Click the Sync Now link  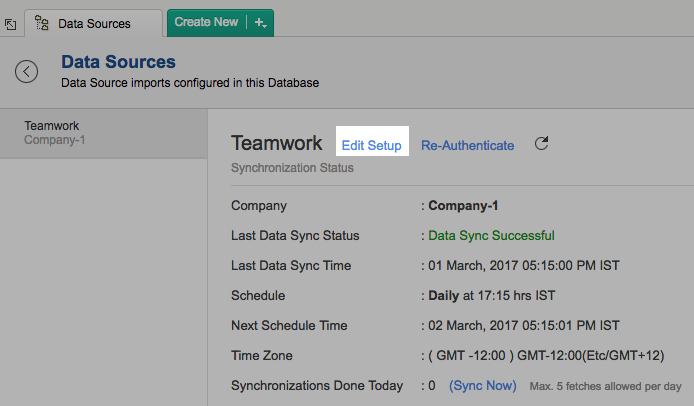483,385
